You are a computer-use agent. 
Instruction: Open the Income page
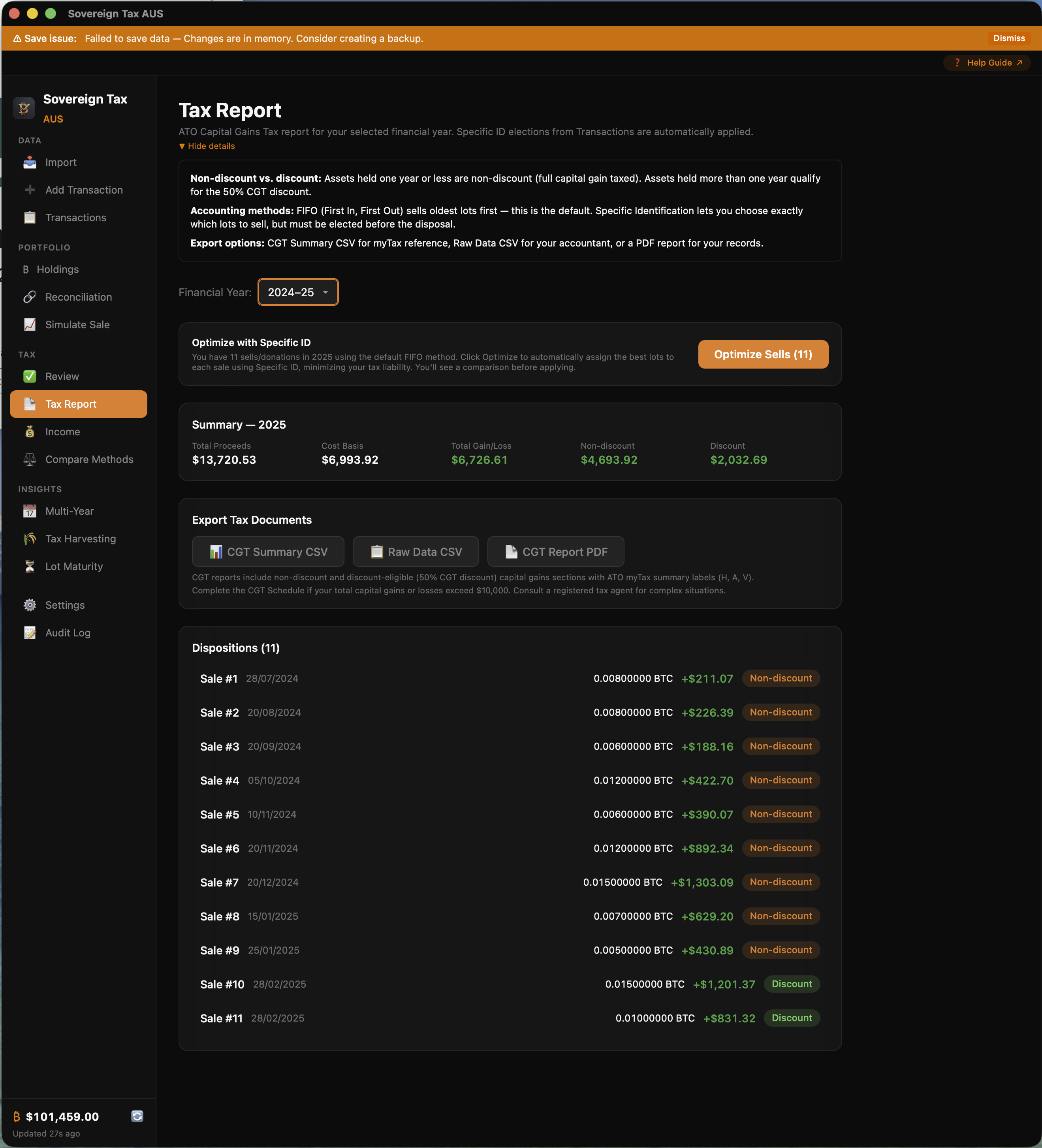coord(63,432)
